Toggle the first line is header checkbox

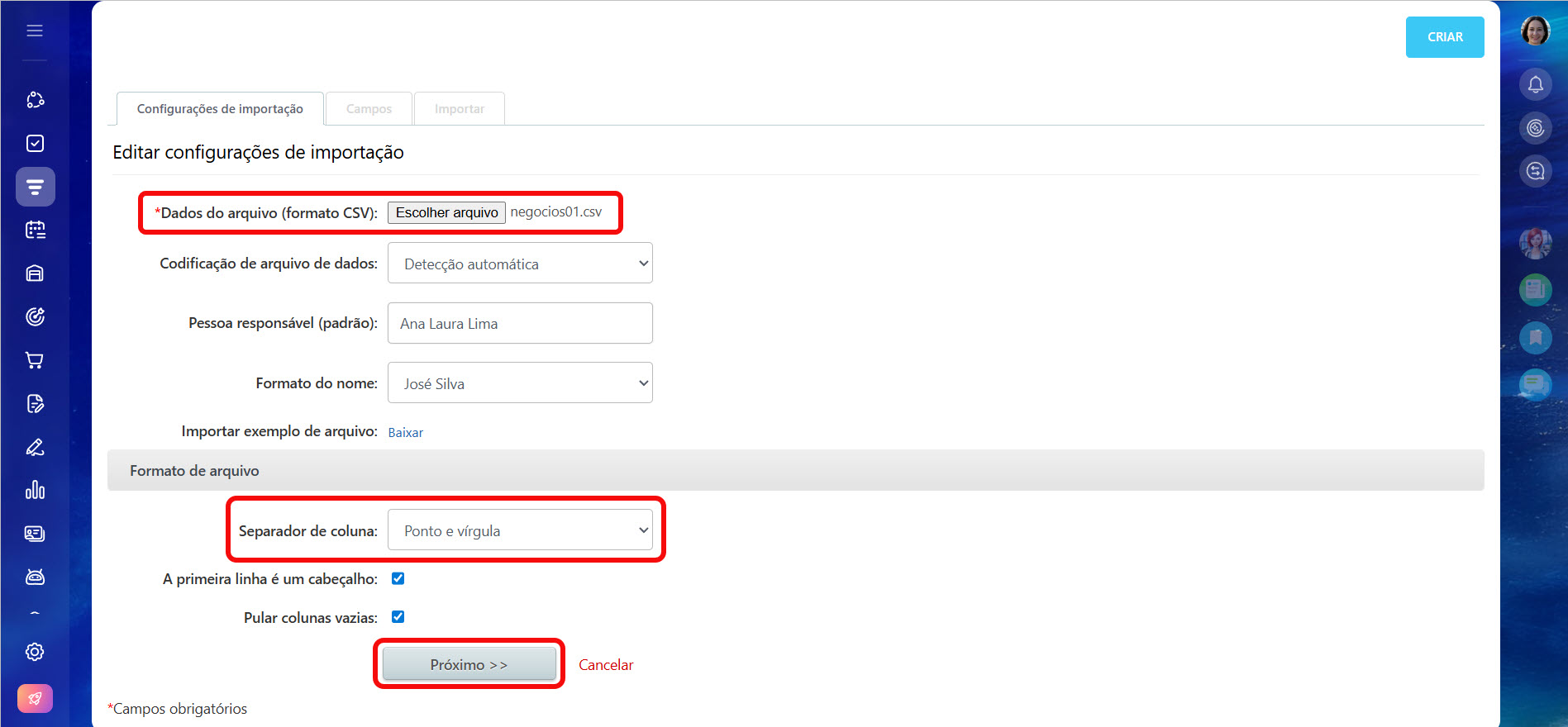click(x=398, y=578)
